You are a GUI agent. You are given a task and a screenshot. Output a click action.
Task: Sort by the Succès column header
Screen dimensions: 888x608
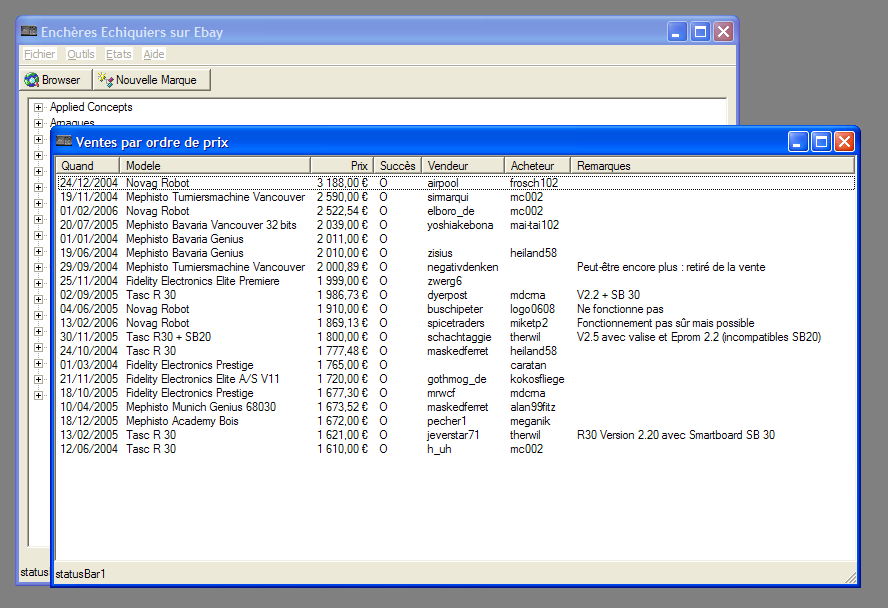click(x=398, y=165)
